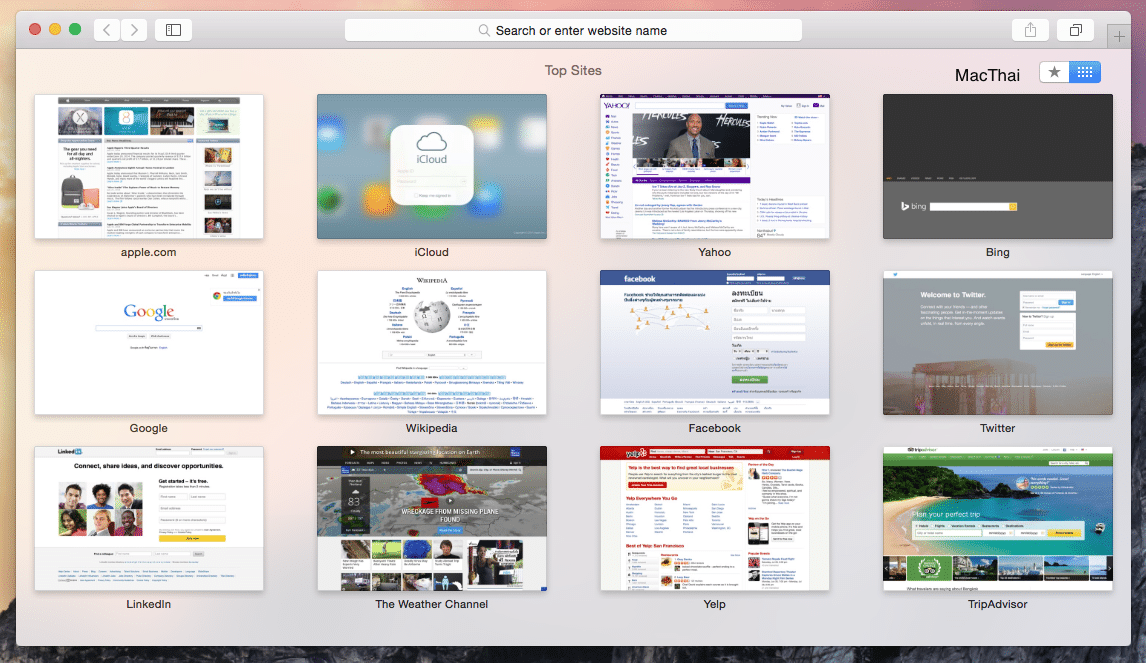
Task: Open the Yelp site thumbnail
Action: pos(715,518)
